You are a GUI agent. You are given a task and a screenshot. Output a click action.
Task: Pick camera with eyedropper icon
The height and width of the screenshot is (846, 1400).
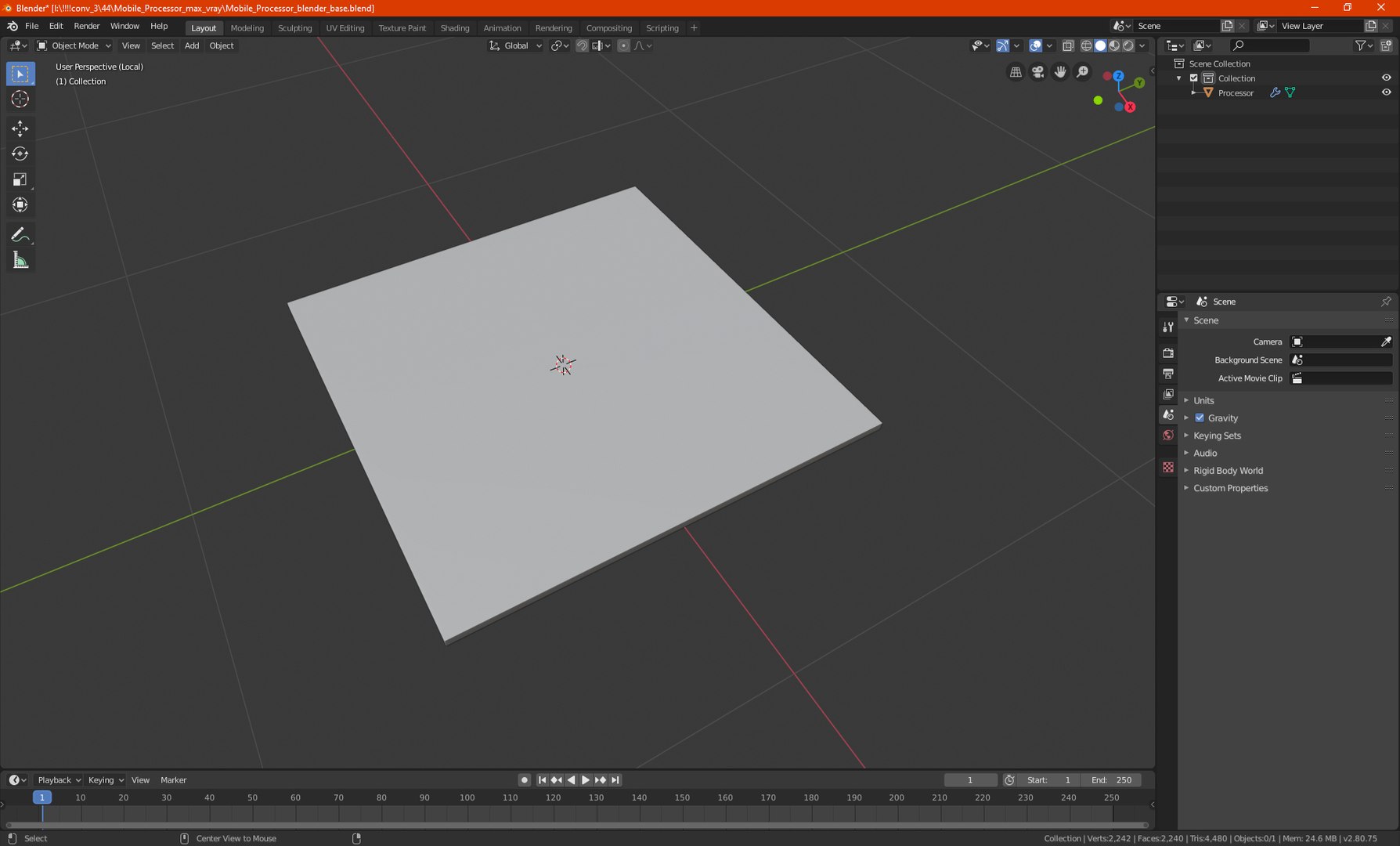(1386, 342)
